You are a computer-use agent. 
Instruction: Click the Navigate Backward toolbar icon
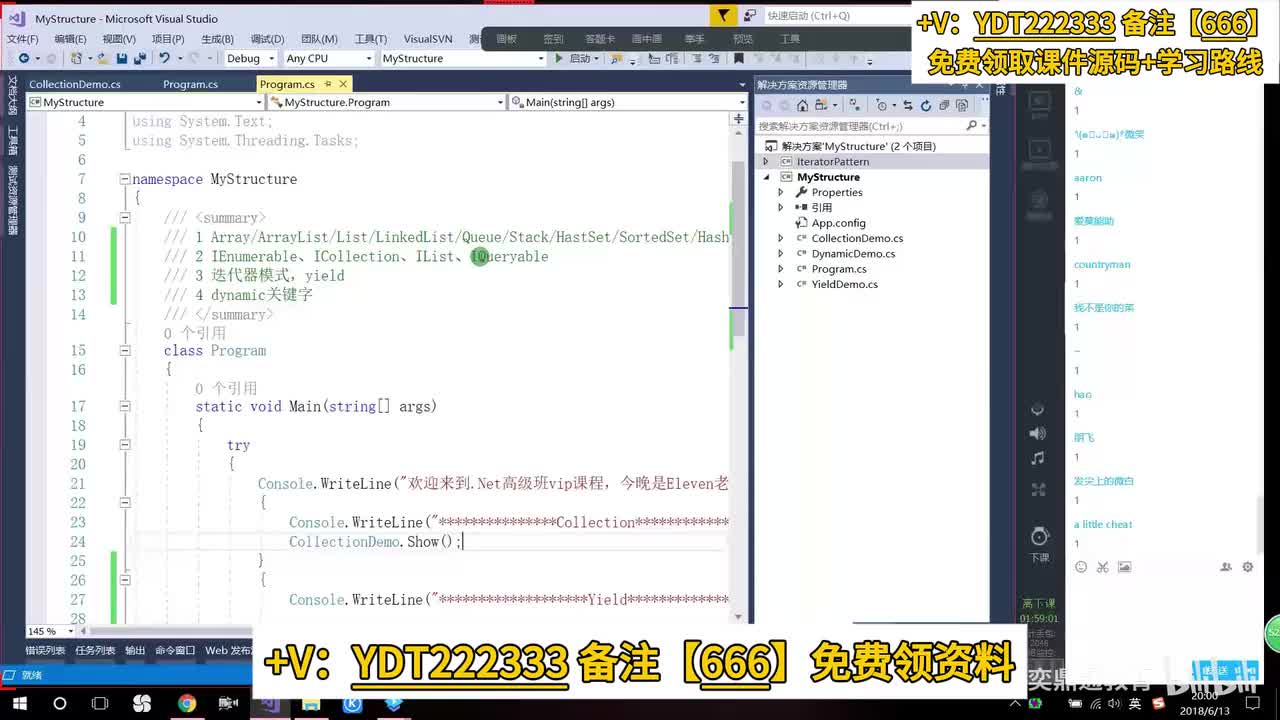[x=23, y=58]
